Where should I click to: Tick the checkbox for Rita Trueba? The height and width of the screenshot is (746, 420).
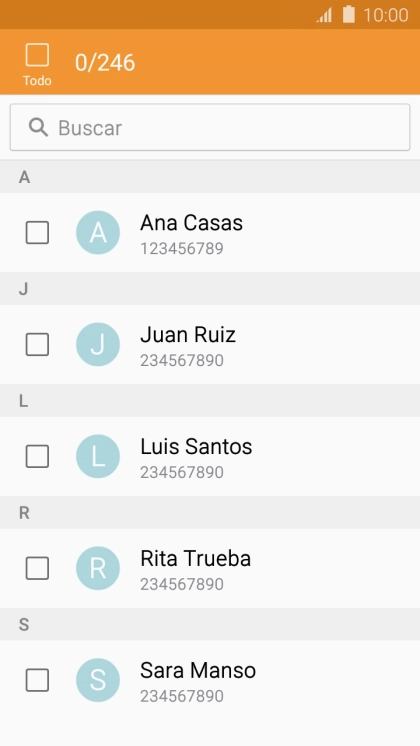37,568
